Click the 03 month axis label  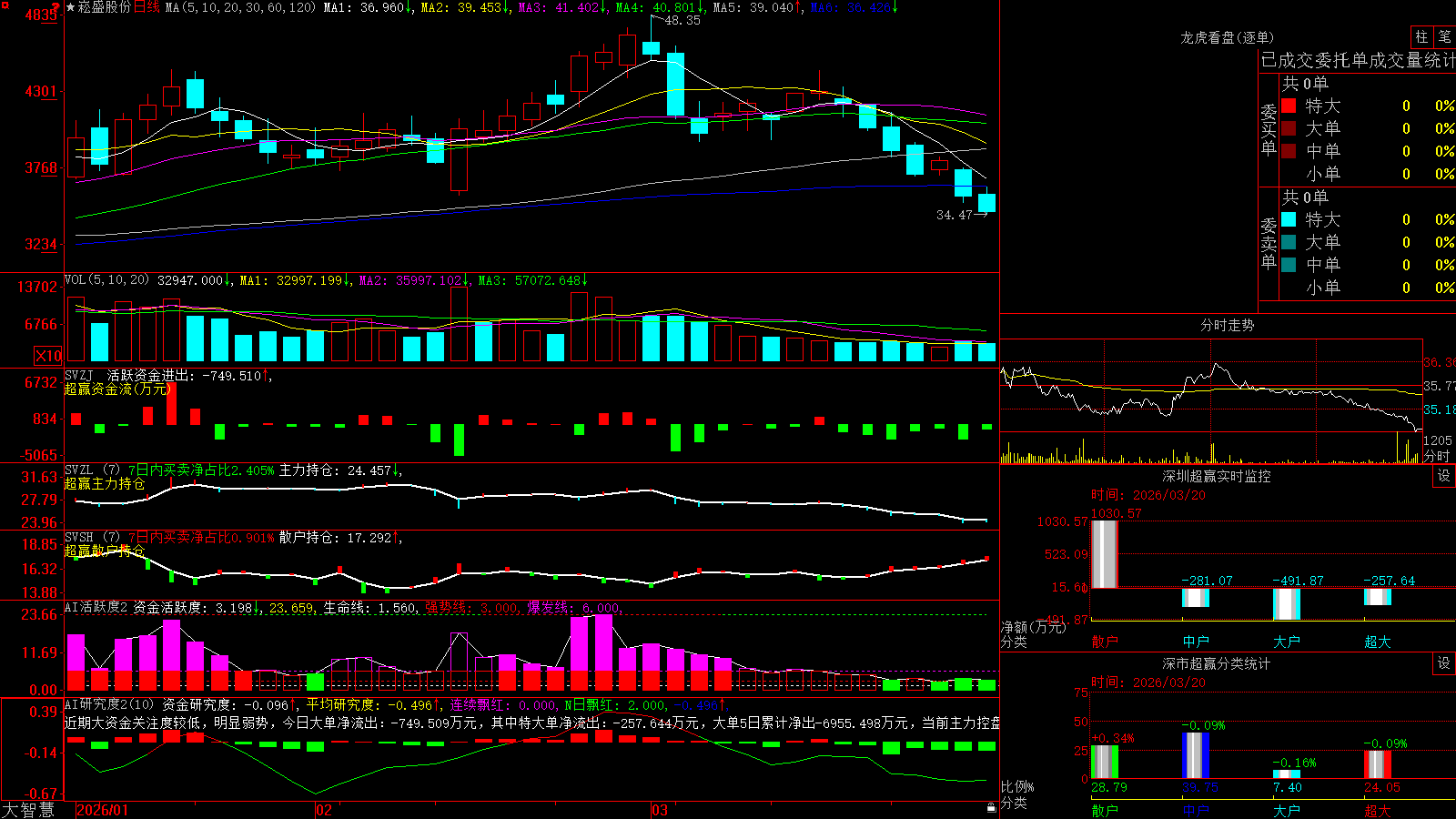coord(660,810)
